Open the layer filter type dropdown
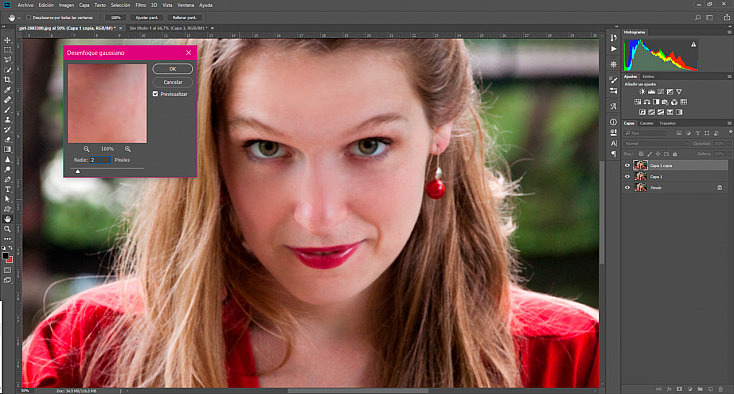This screenshot has height=394, width=734. (x=646, y=133)
